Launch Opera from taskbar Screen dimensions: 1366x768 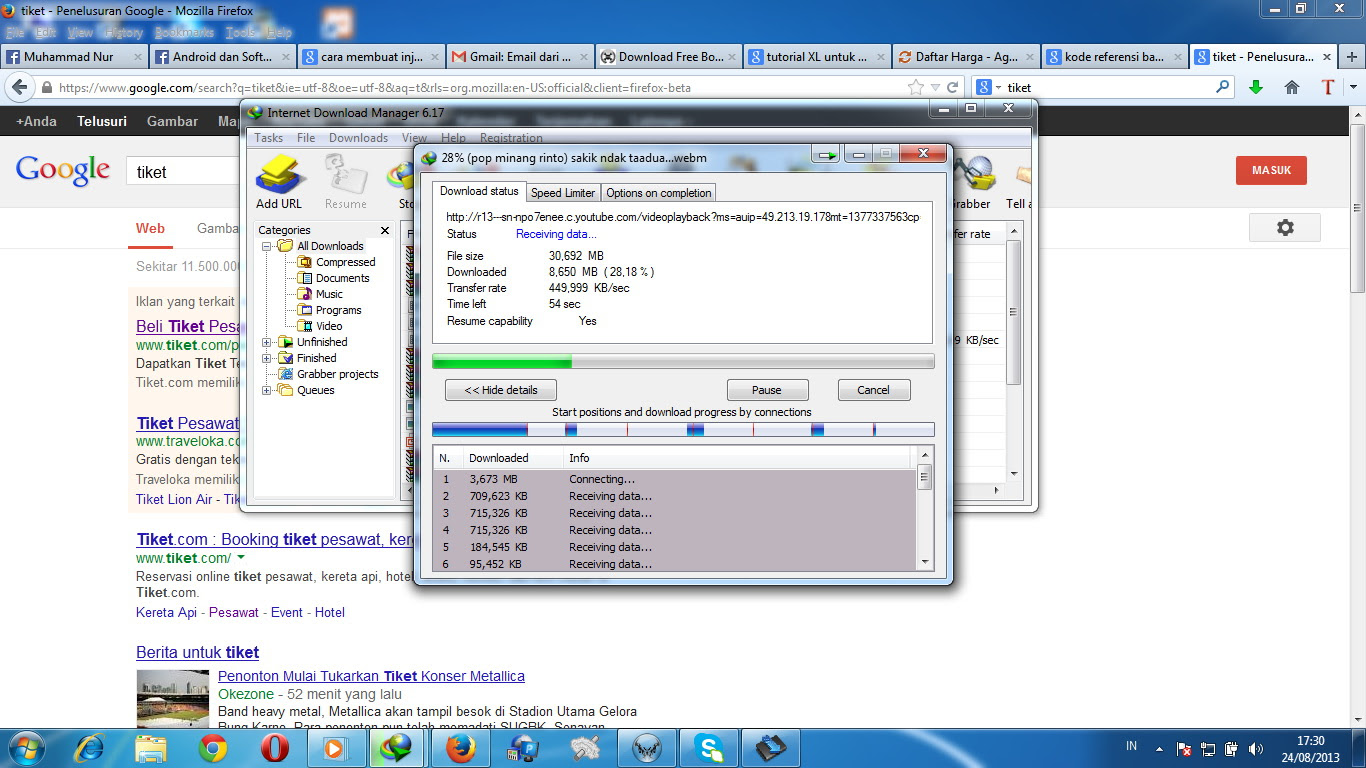(x=274, y=747)
